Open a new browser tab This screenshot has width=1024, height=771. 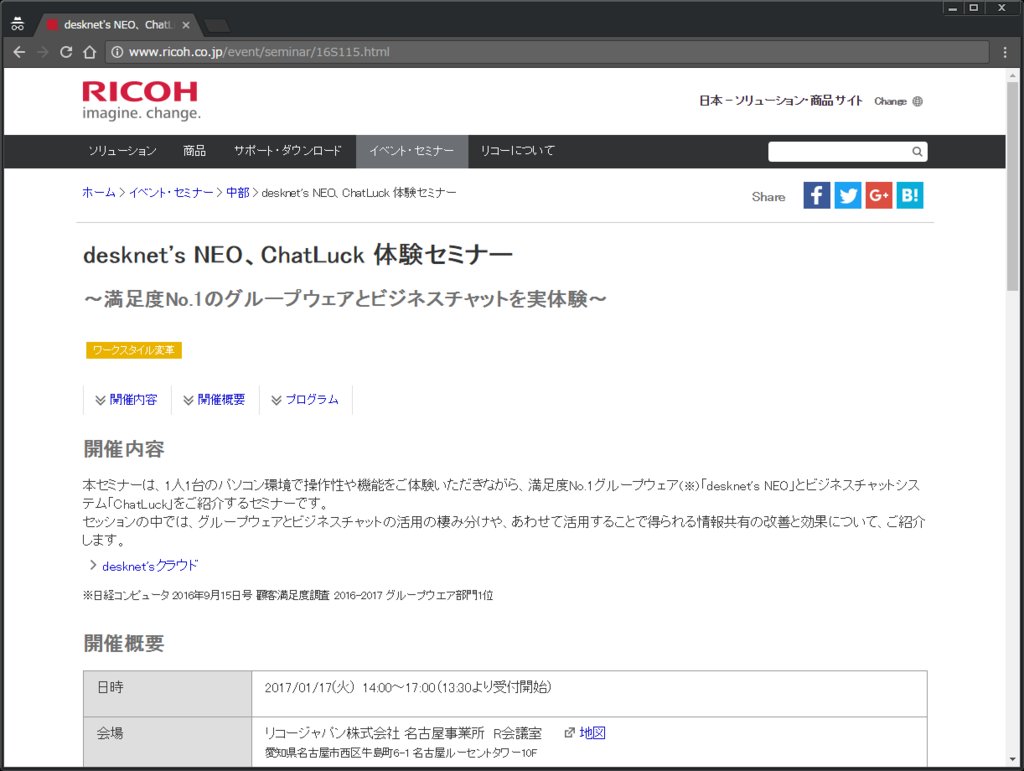coord(217,25)
